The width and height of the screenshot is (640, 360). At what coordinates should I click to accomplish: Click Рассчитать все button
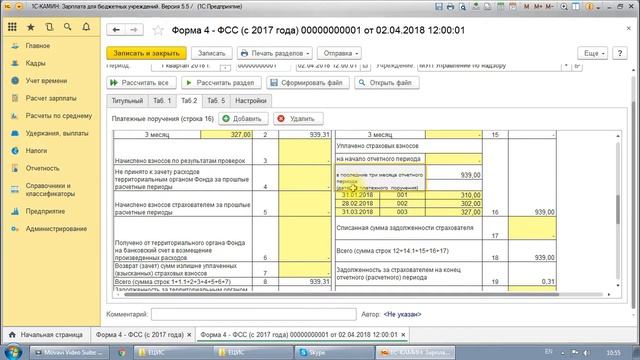click(141, 82)
